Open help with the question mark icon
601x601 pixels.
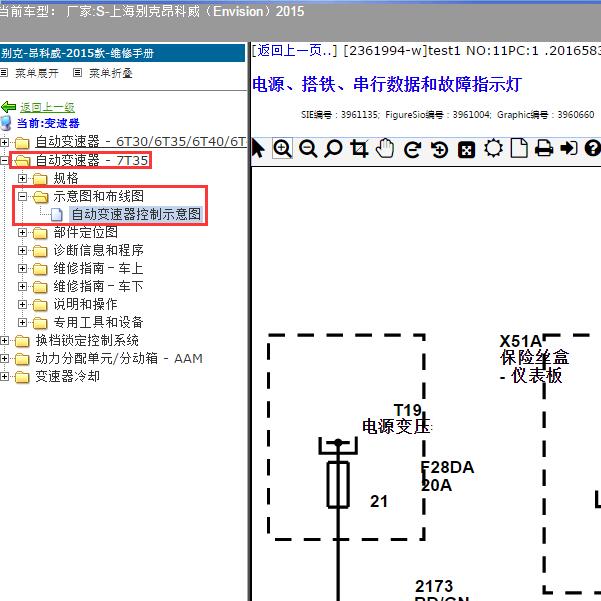[x=593, y=148]
